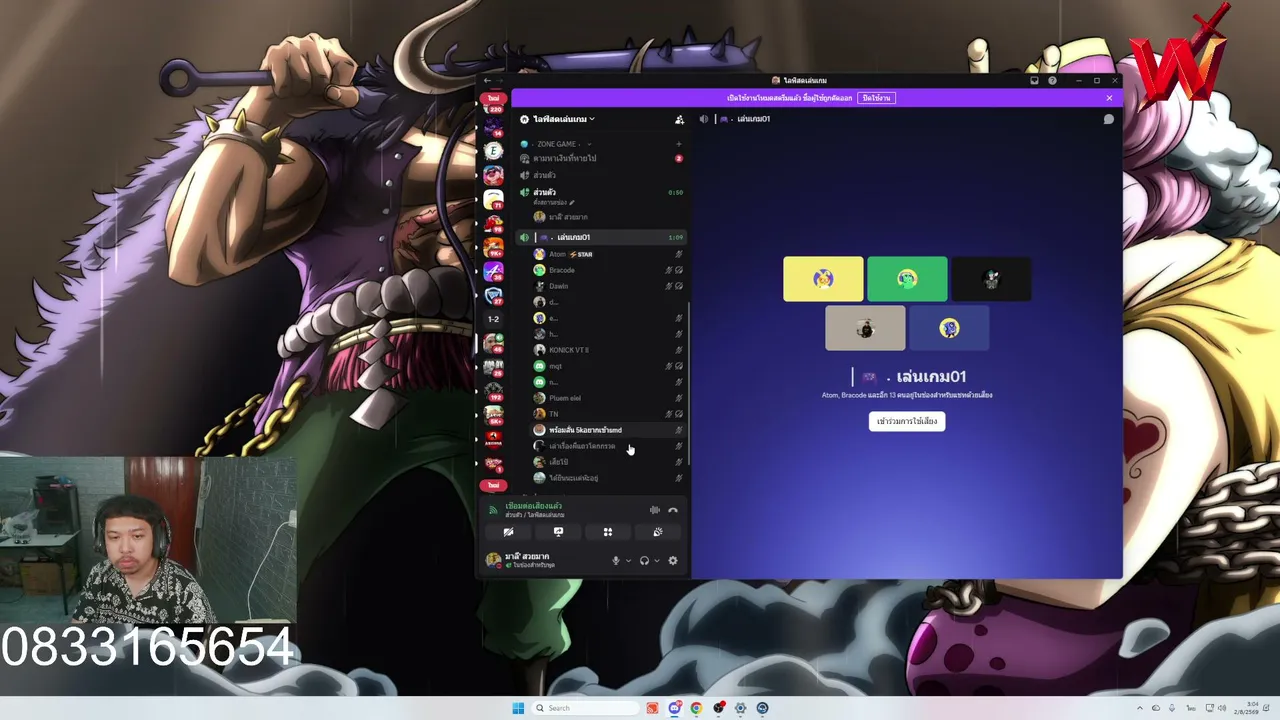
Task: Open the Discord inbox icon in title bar
Action: [x=1034, y=80]
